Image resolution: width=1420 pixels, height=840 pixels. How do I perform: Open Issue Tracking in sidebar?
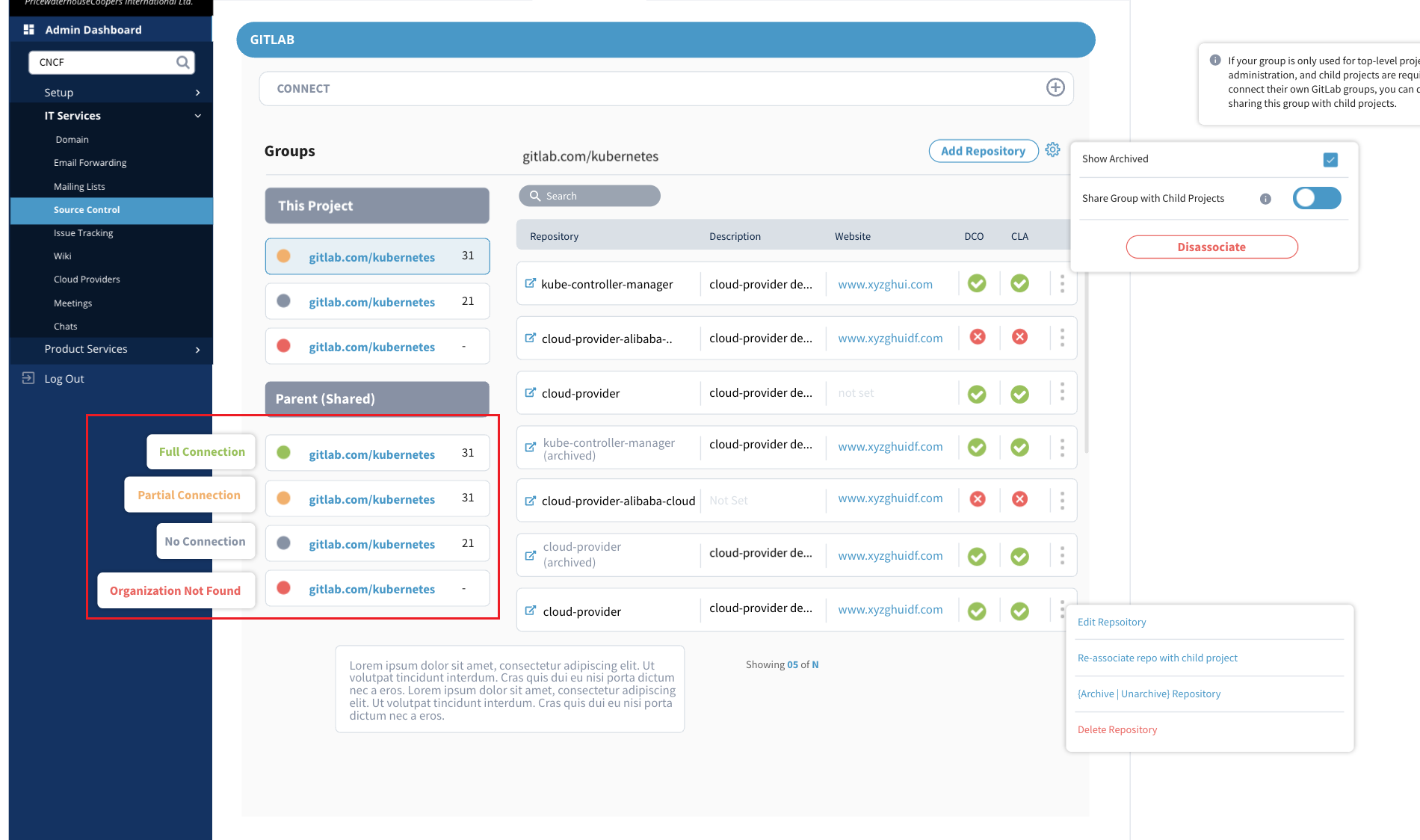pyautogui.click(x=83, y=233)
